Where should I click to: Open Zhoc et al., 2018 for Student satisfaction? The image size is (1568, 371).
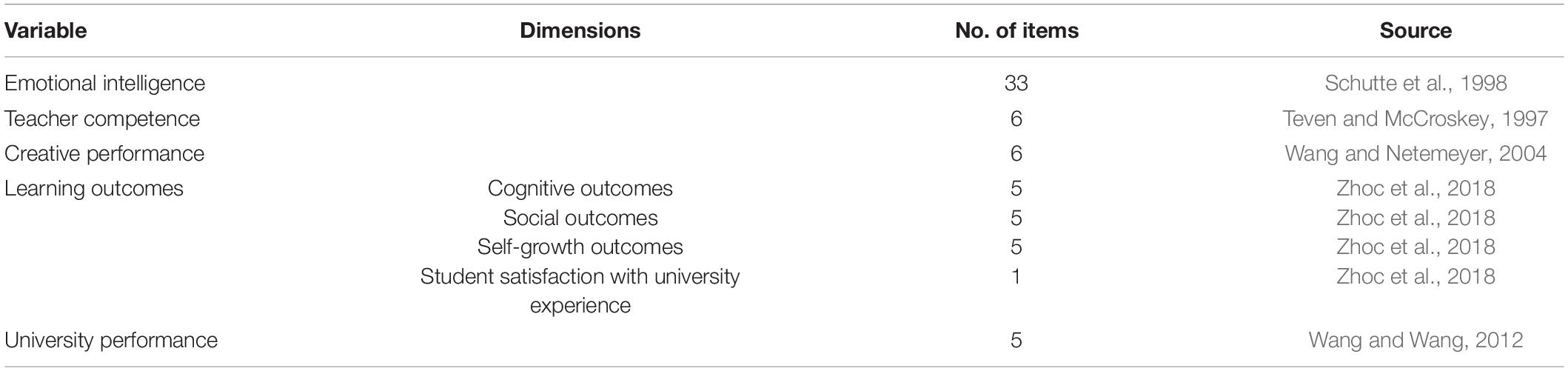(x=1415, y=276)
